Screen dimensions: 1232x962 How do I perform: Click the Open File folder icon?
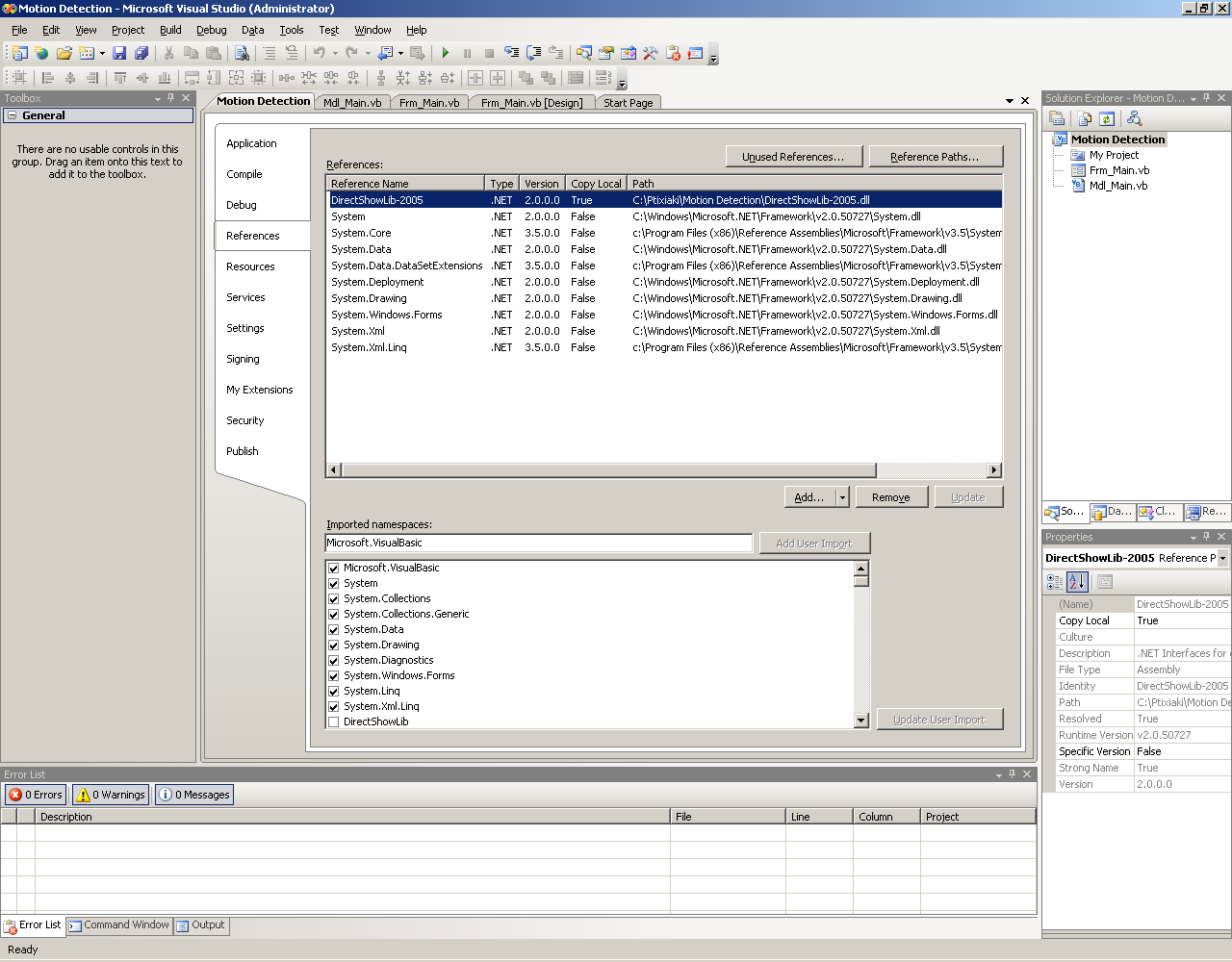point(64,53)
